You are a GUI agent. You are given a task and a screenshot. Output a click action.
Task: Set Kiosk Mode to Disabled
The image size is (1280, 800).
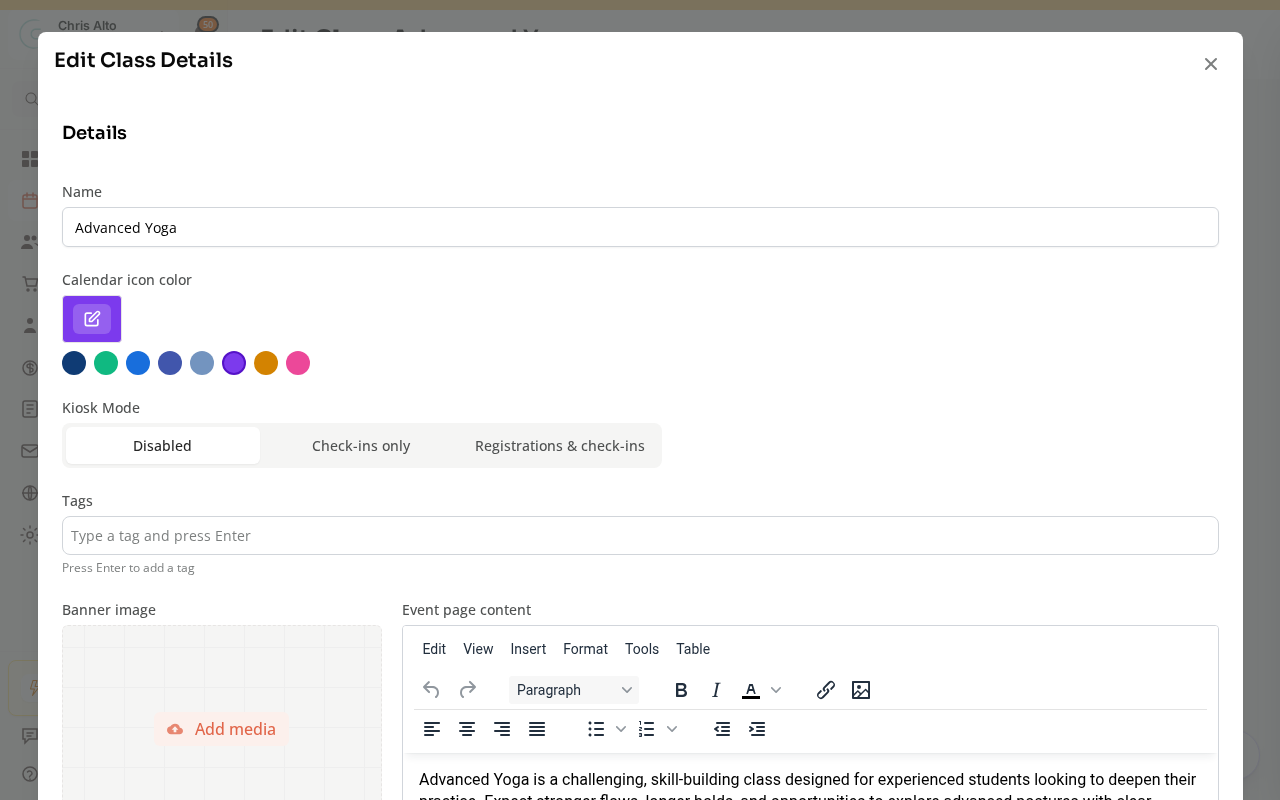pos(162,446)
